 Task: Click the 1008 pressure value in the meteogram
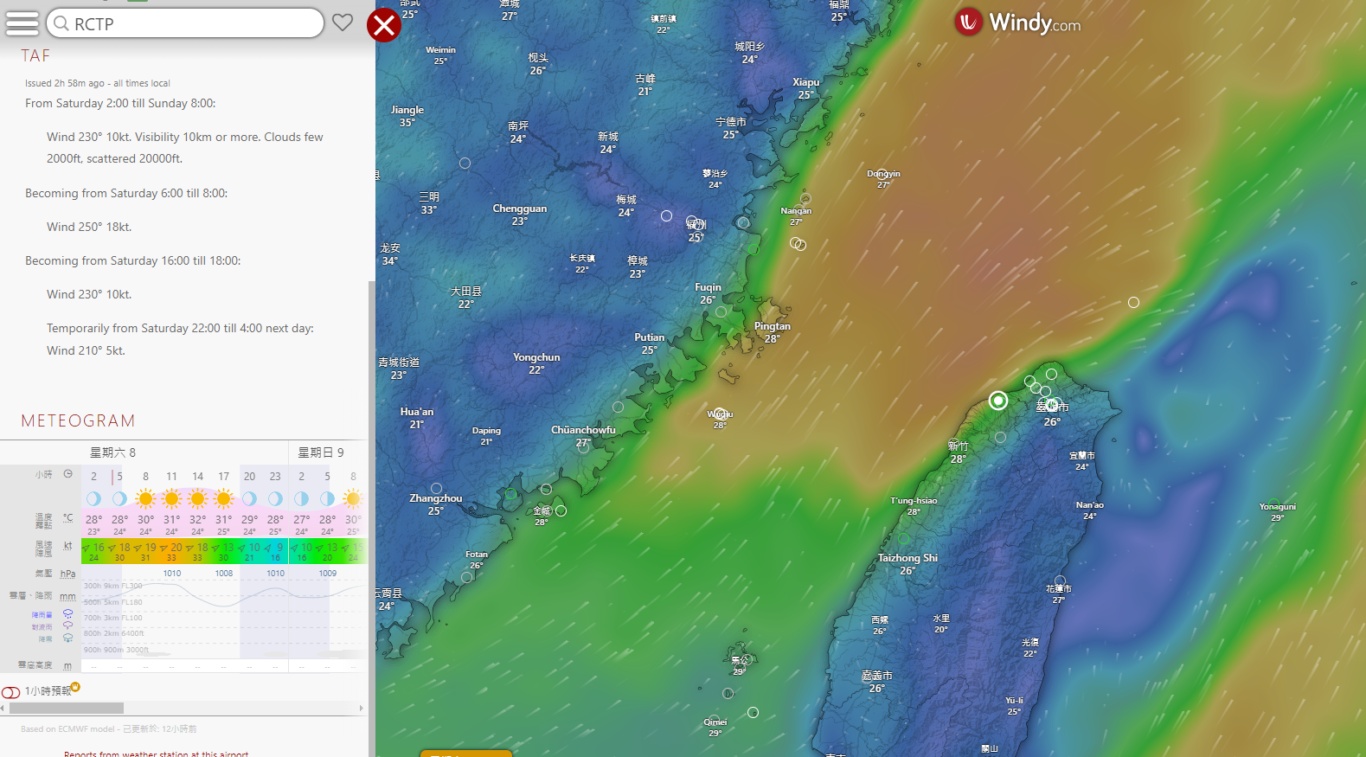(224, 574)
